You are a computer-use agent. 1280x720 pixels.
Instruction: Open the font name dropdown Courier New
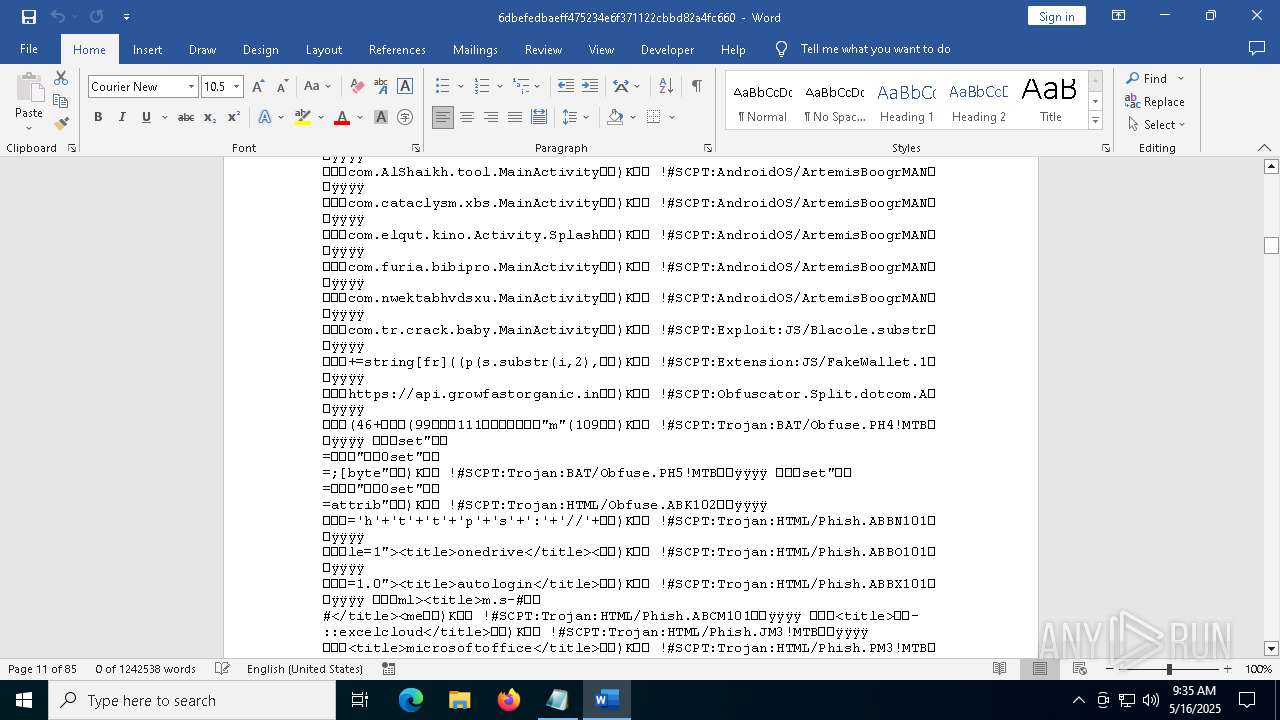191,87
